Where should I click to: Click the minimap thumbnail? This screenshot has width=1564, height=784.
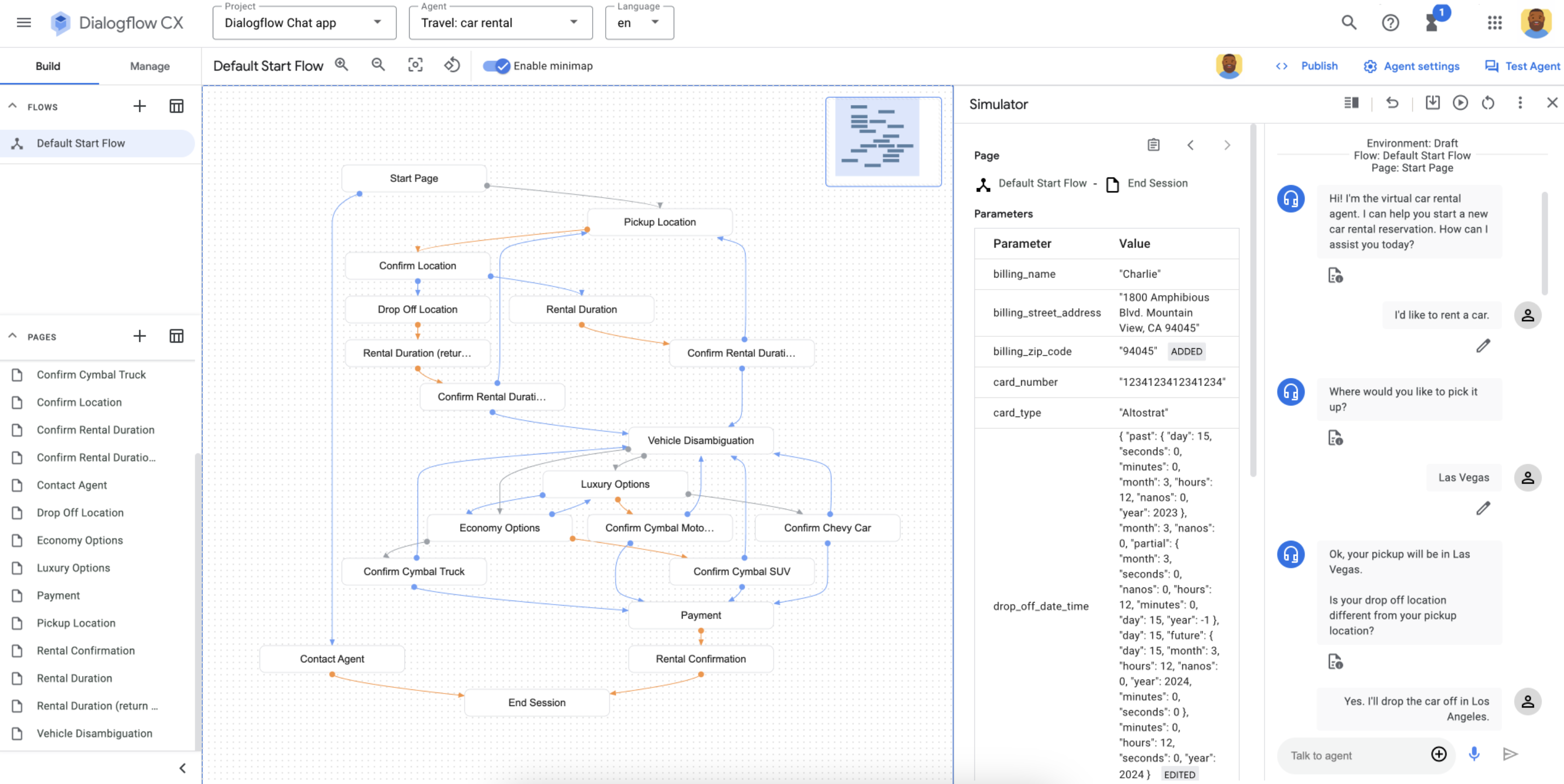[x=883, y=141]
